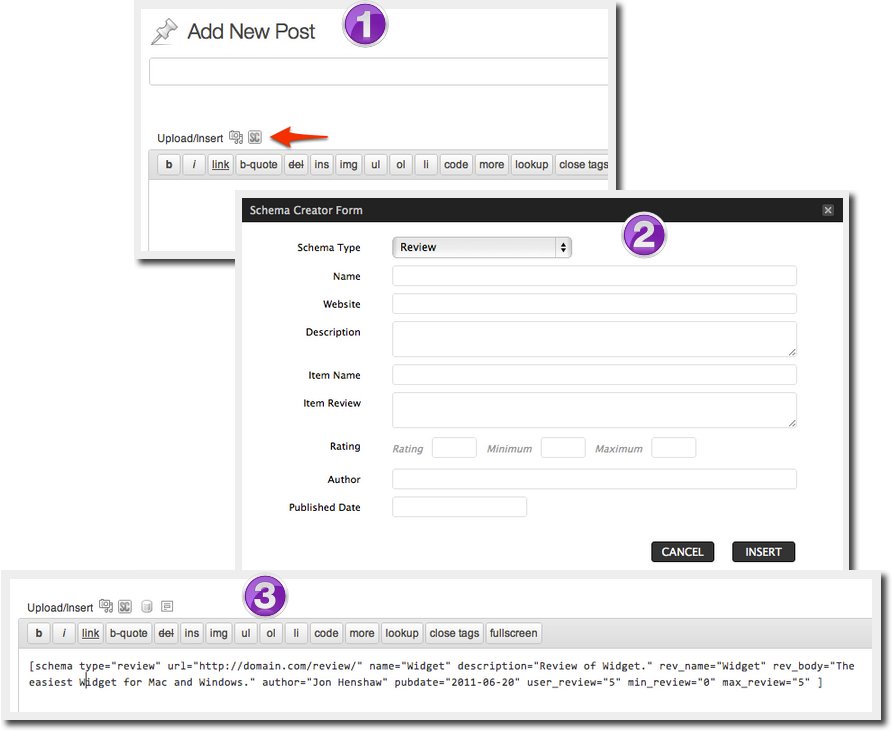Open Schema Creator with the SC icon
Viewport: 894px width, 737px height.
pos(253,137)
